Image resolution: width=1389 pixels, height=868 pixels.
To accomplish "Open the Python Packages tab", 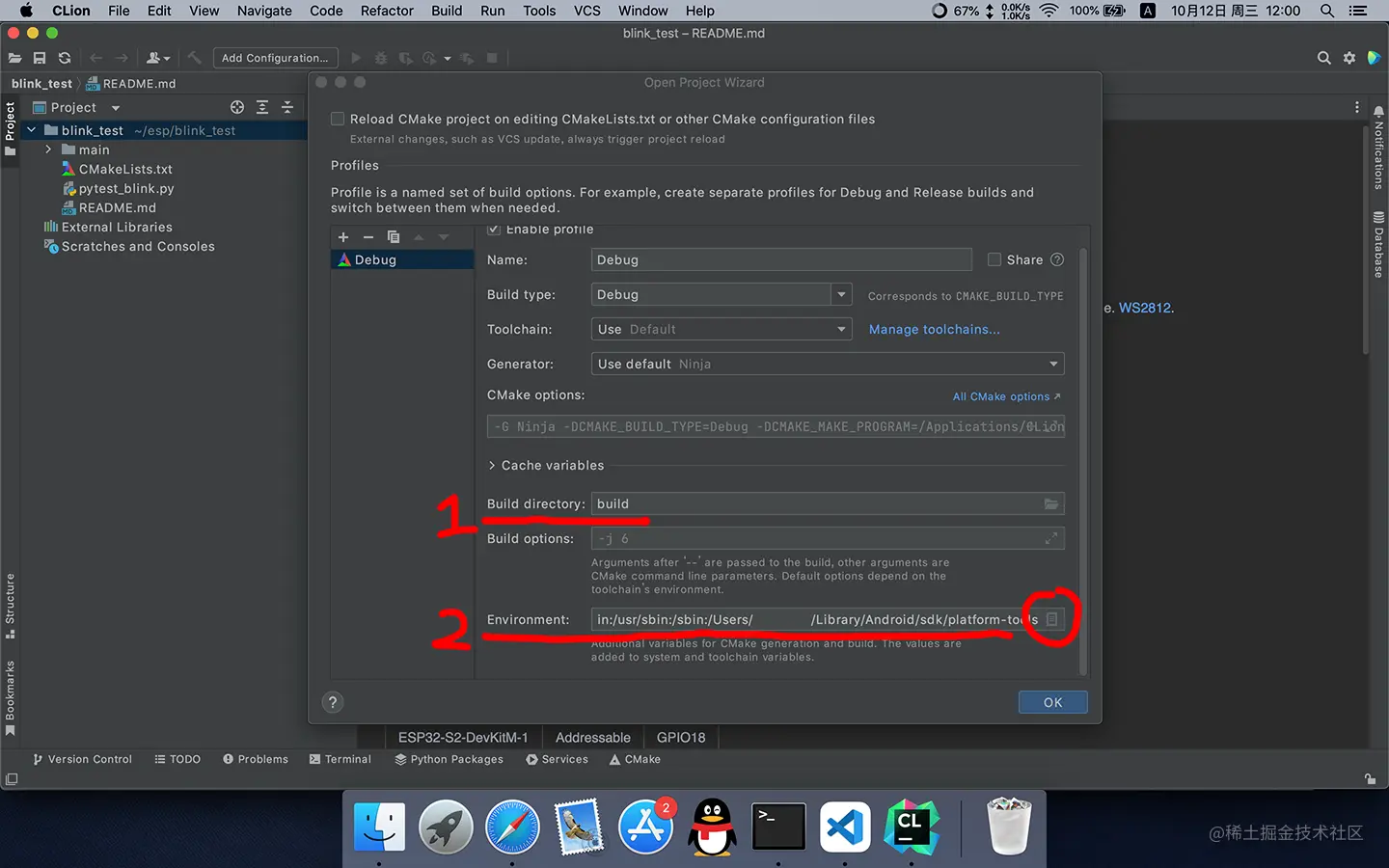I will 449,759.
